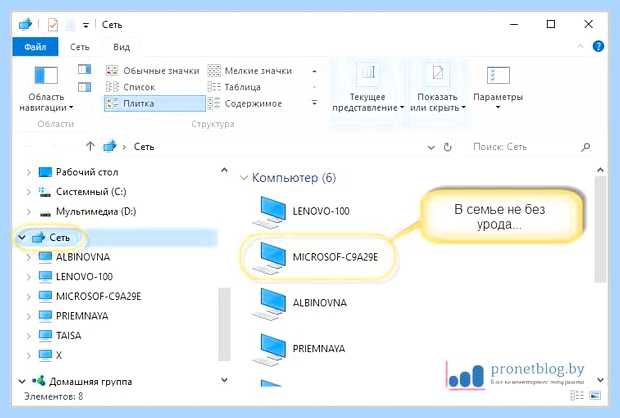The image size is (620, 418).
Task: Click file pane scroll down arrow
Action: pos(600,380)
